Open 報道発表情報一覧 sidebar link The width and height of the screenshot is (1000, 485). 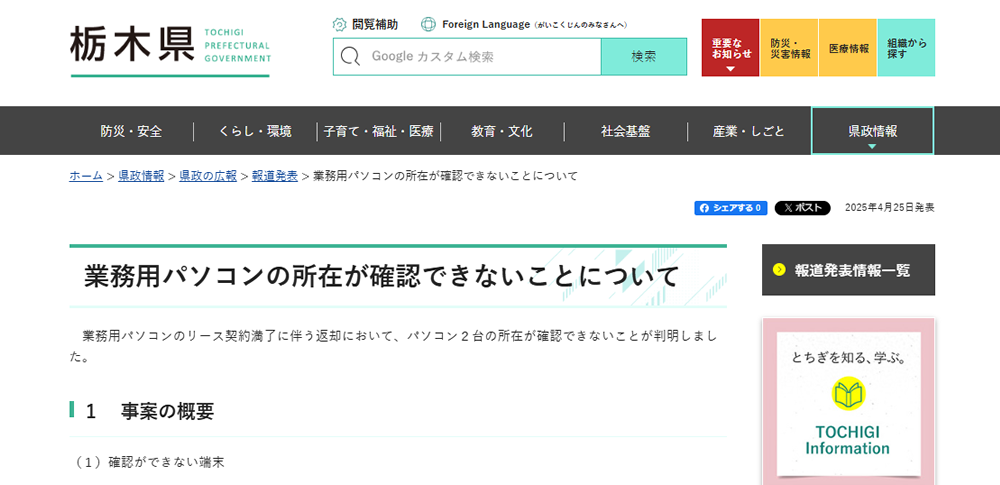(848, 270)
